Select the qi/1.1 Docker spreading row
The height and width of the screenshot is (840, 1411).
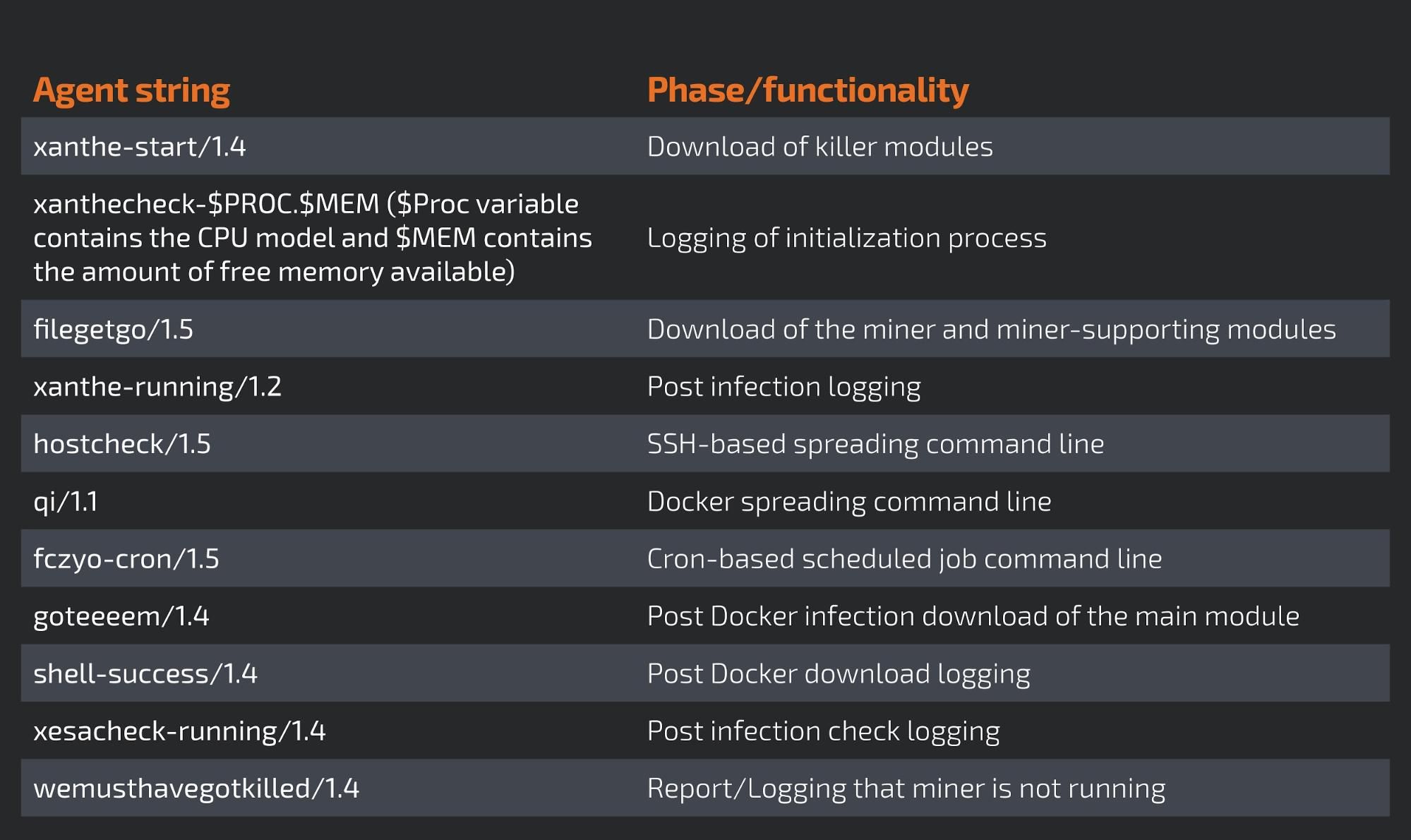[705, 500]
